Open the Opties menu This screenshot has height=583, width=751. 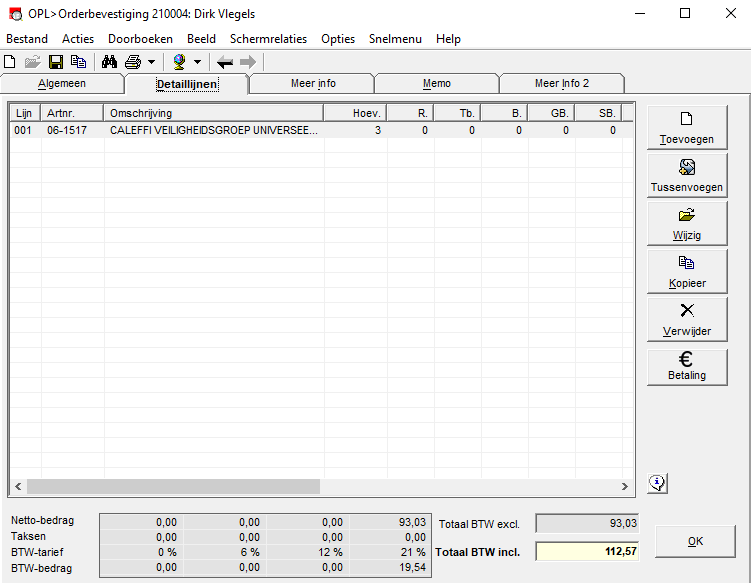click(338, 39)
